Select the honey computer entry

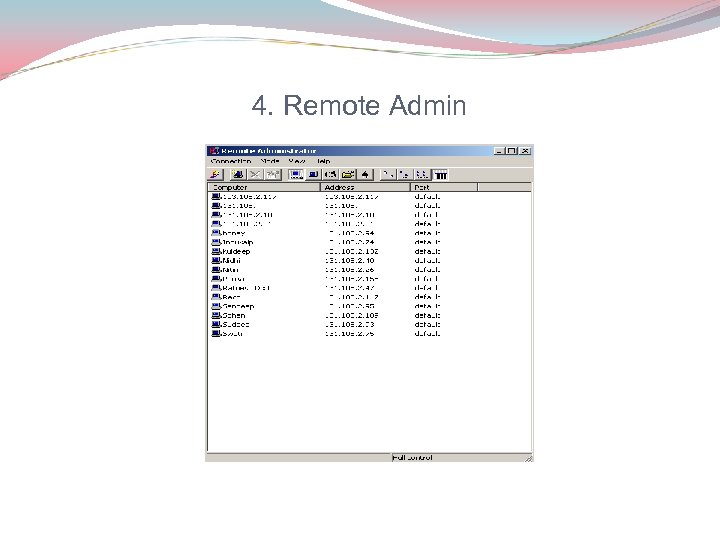coord(228,233)
